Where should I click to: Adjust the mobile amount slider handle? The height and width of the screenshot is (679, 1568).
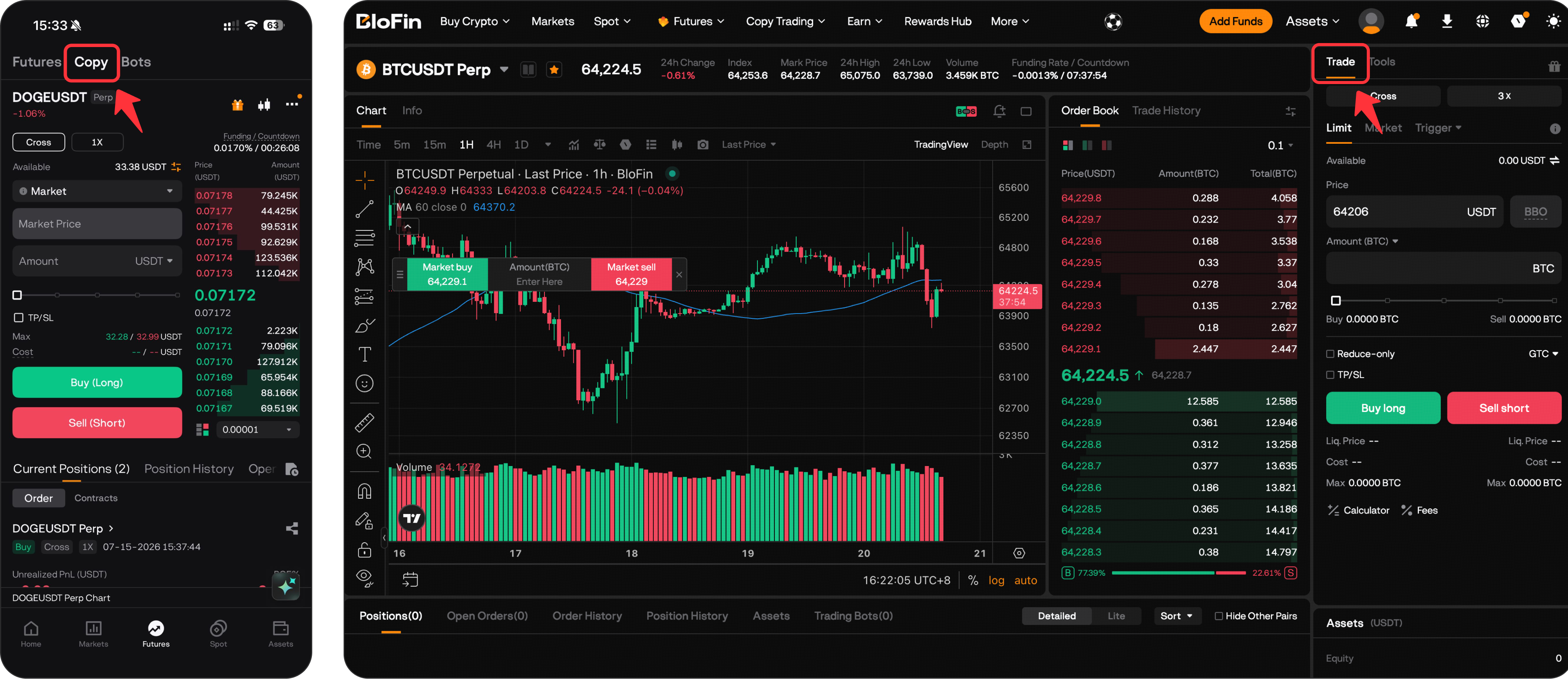click(17, 296)
